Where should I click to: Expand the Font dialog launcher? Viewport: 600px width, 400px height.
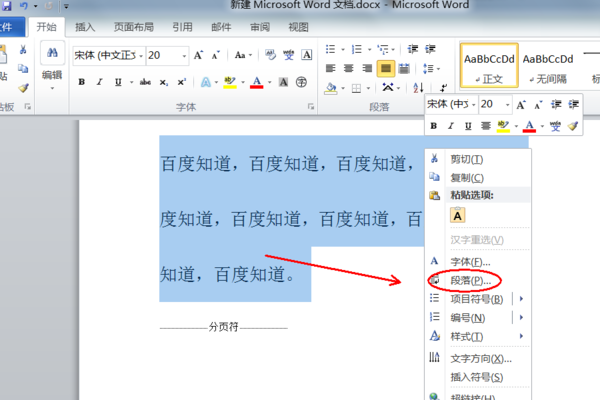pyautogui.click(x=311, y=107)
